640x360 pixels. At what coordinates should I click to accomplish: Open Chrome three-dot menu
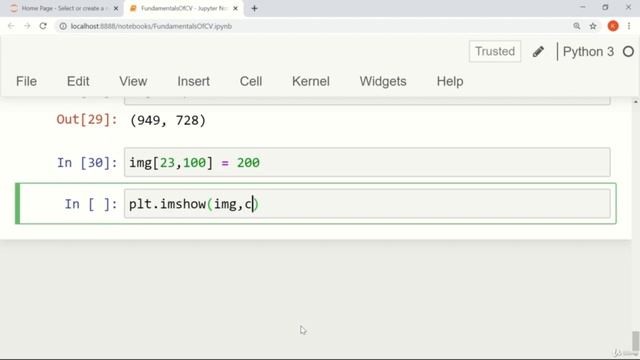pos(629,26)
